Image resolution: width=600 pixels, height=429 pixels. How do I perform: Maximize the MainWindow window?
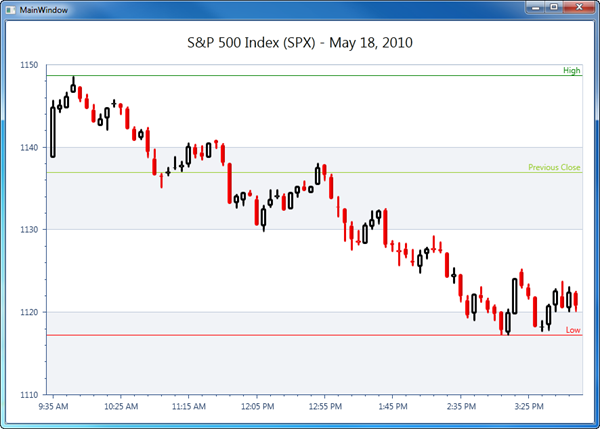(x=554, y=8)
